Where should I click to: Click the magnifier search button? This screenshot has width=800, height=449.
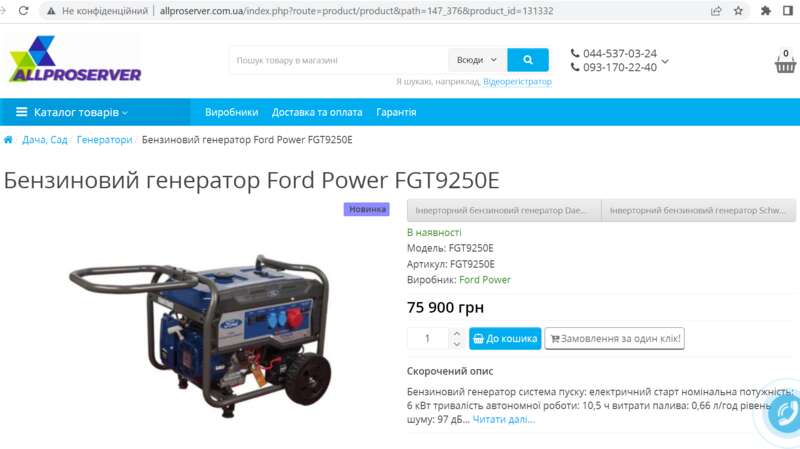coord(528,60)
